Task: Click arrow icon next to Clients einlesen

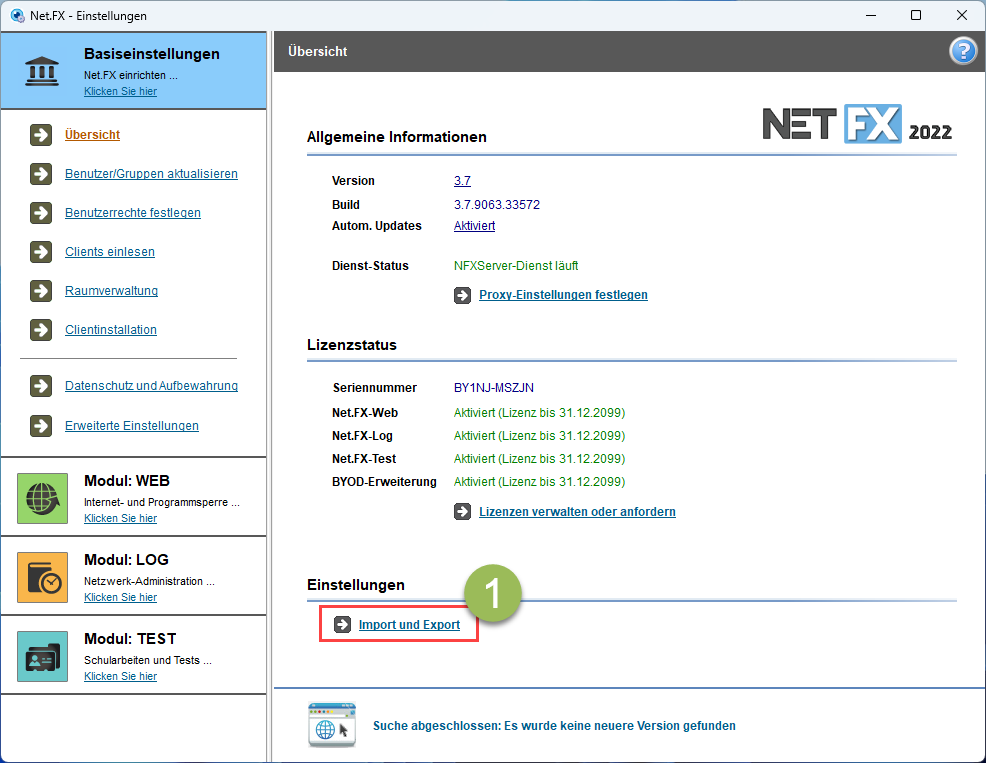Action: pos(41,252)
